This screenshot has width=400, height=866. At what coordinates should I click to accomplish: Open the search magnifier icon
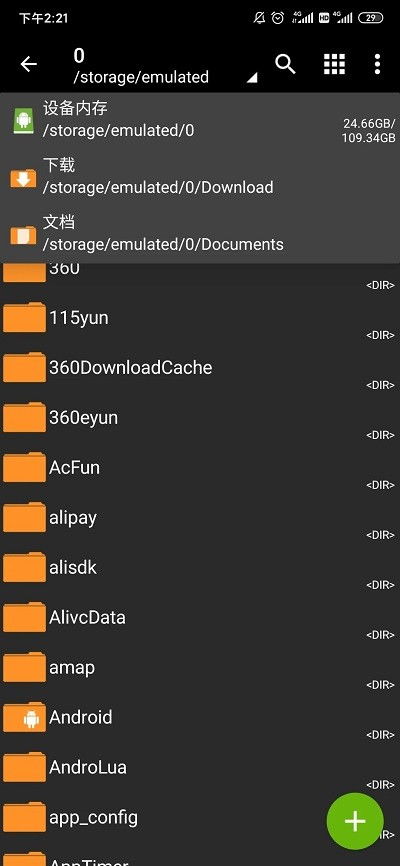[285, 65]
